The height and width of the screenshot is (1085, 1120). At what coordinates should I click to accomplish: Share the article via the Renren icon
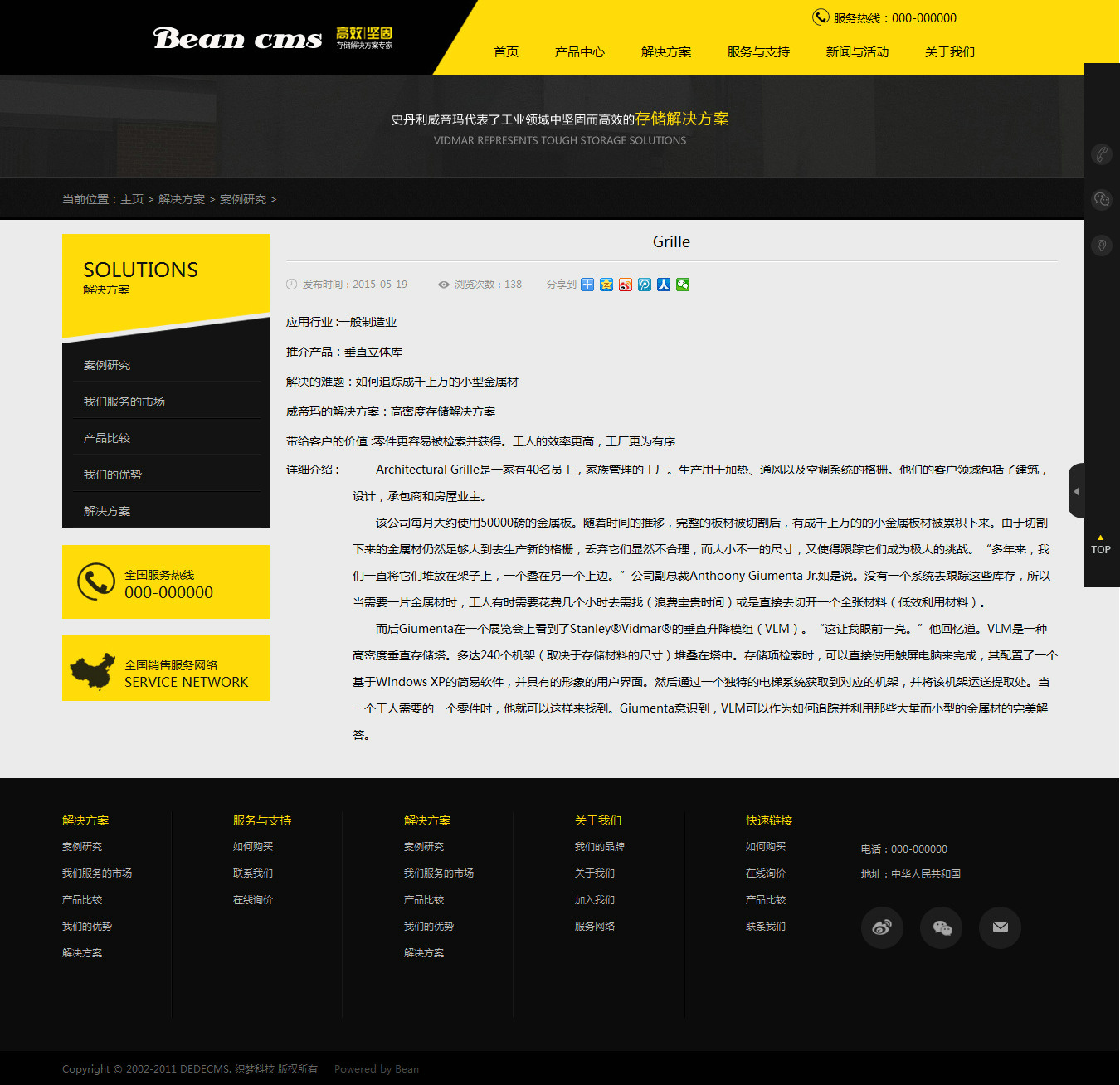point(664,285)
